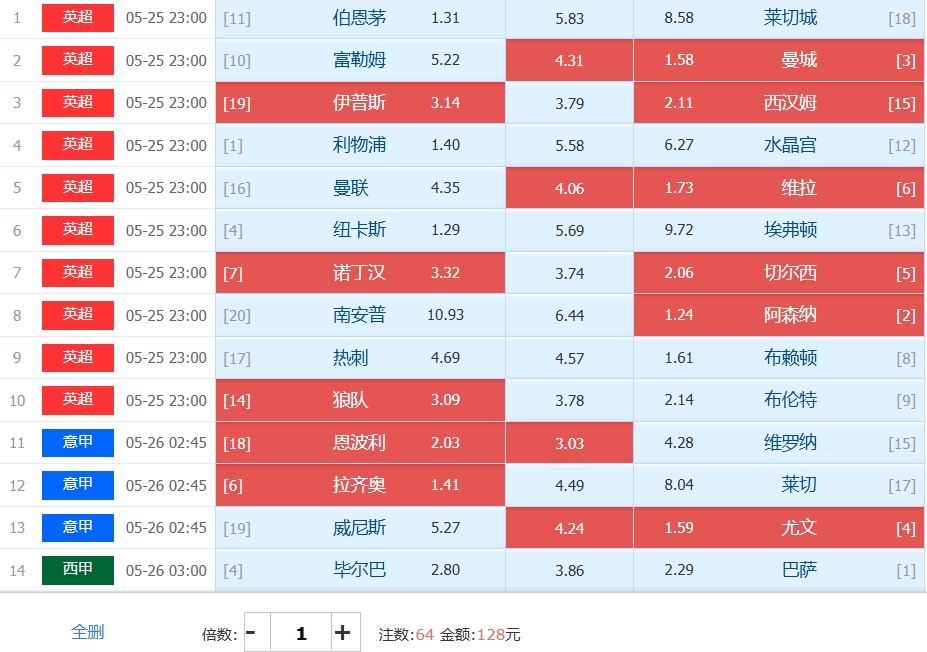
Task: Select draw odds 3.78 in row 10
Action: [569, 400]
